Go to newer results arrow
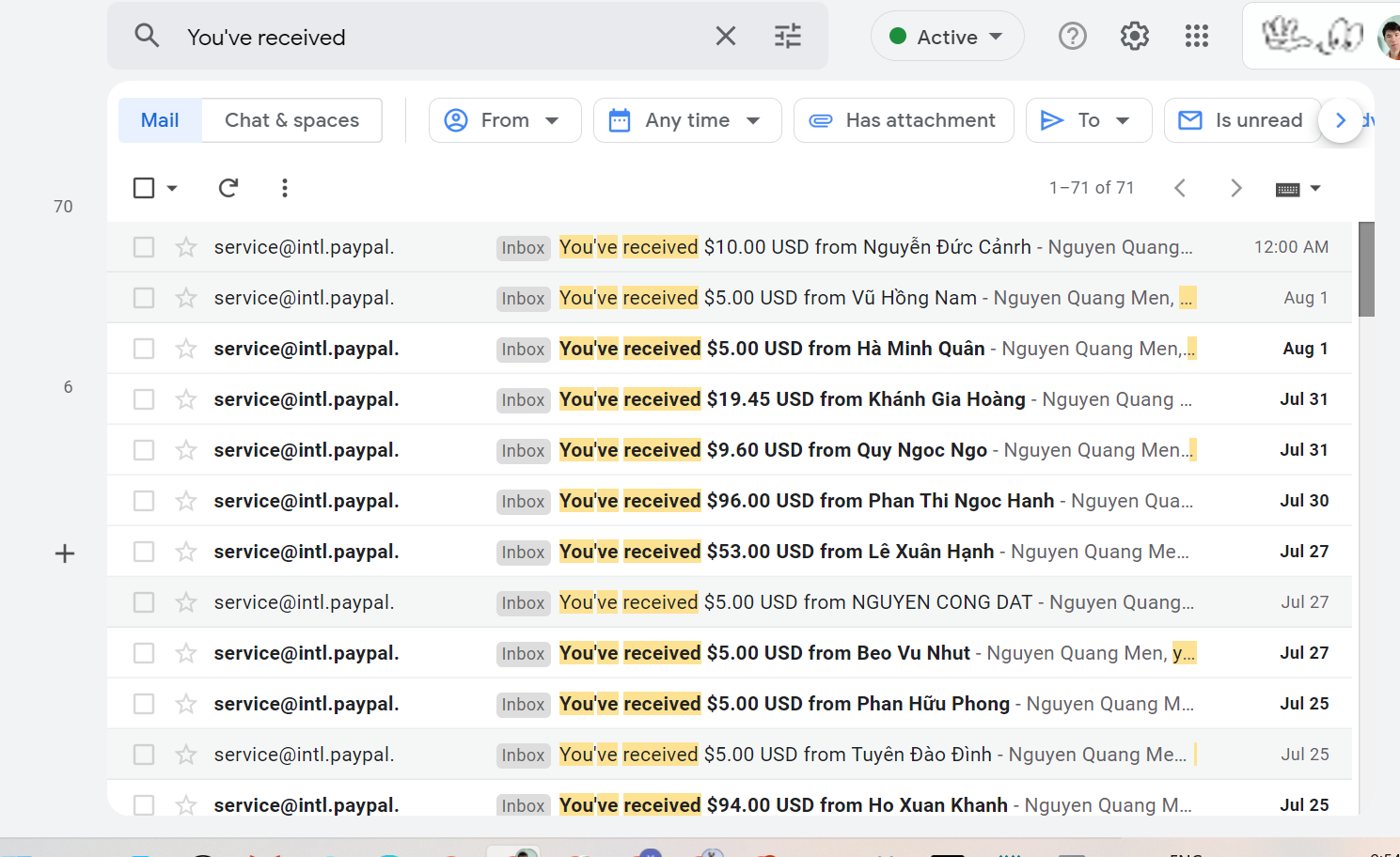The image size is (1400, 857). point(1180,188)
